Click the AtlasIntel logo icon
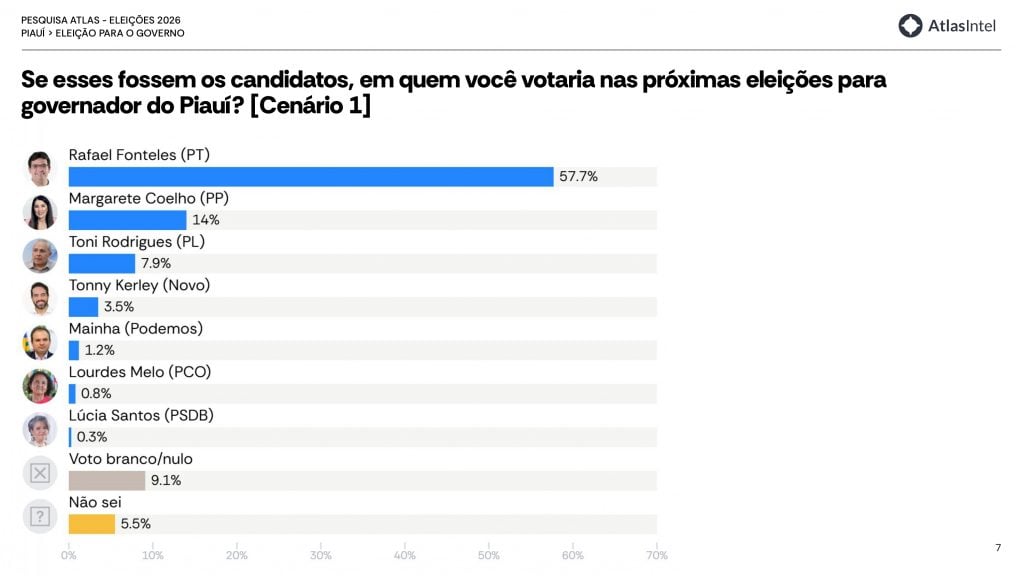 point(910,26)
